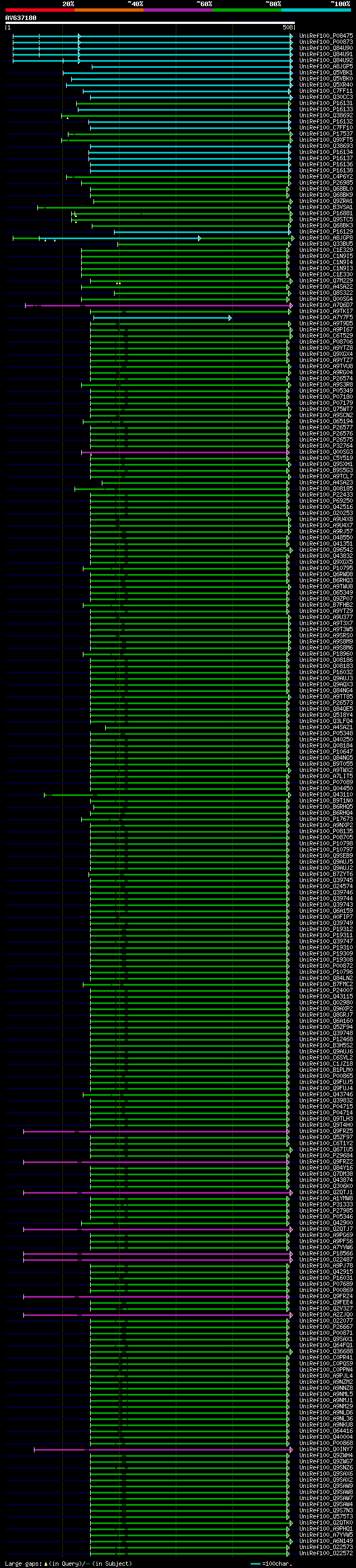The height and width of the screenshot is (1568, 356).
Task: Click the orange ~40% identity legend segment
Action: click(109, 10)
